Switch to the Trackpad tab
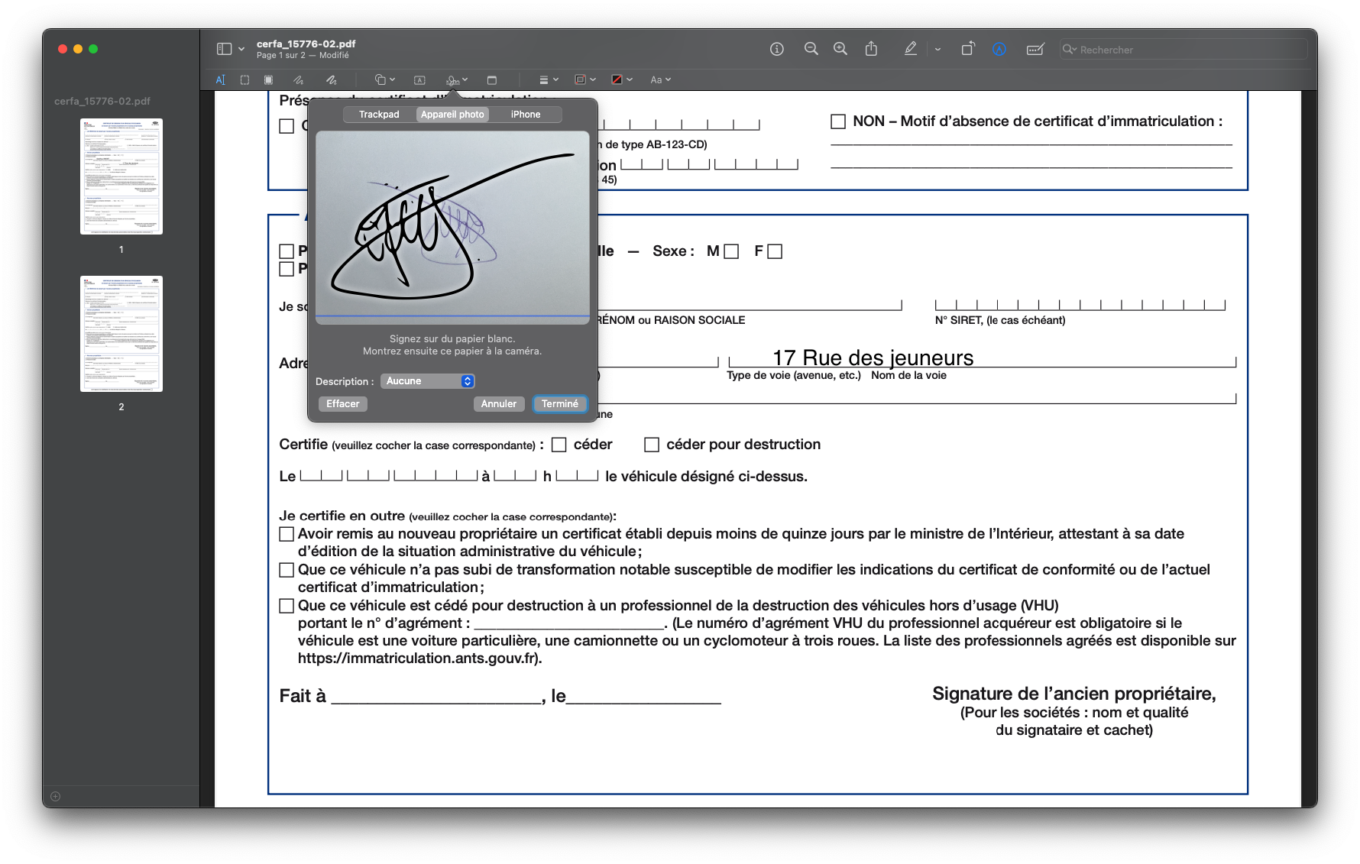This screenshot has height=864, width=1360. (x=379, y=114)
